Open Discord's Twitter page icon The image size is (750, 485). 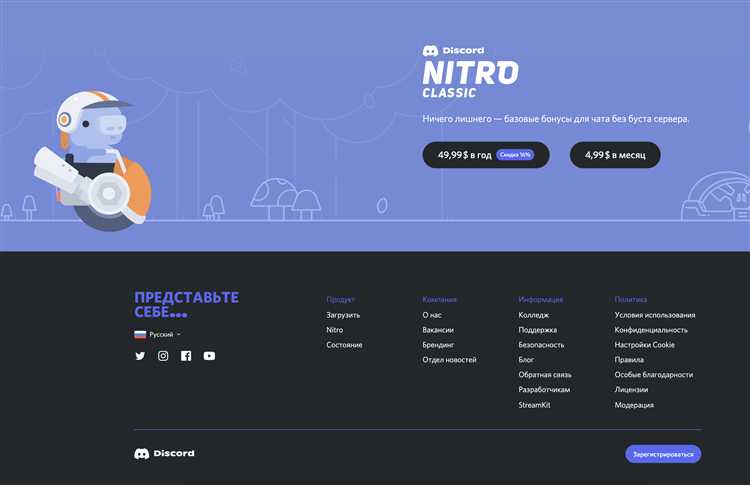click(x=140, y=356)
